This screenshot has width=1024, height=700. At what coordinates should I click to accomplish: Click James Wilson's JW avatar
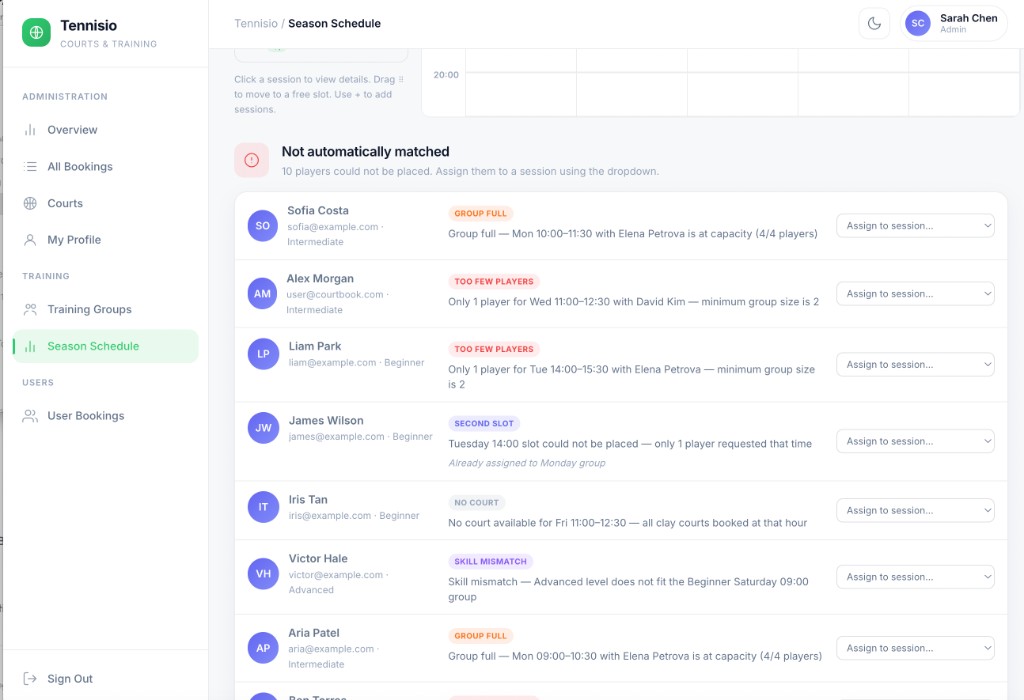click(263, 428)
